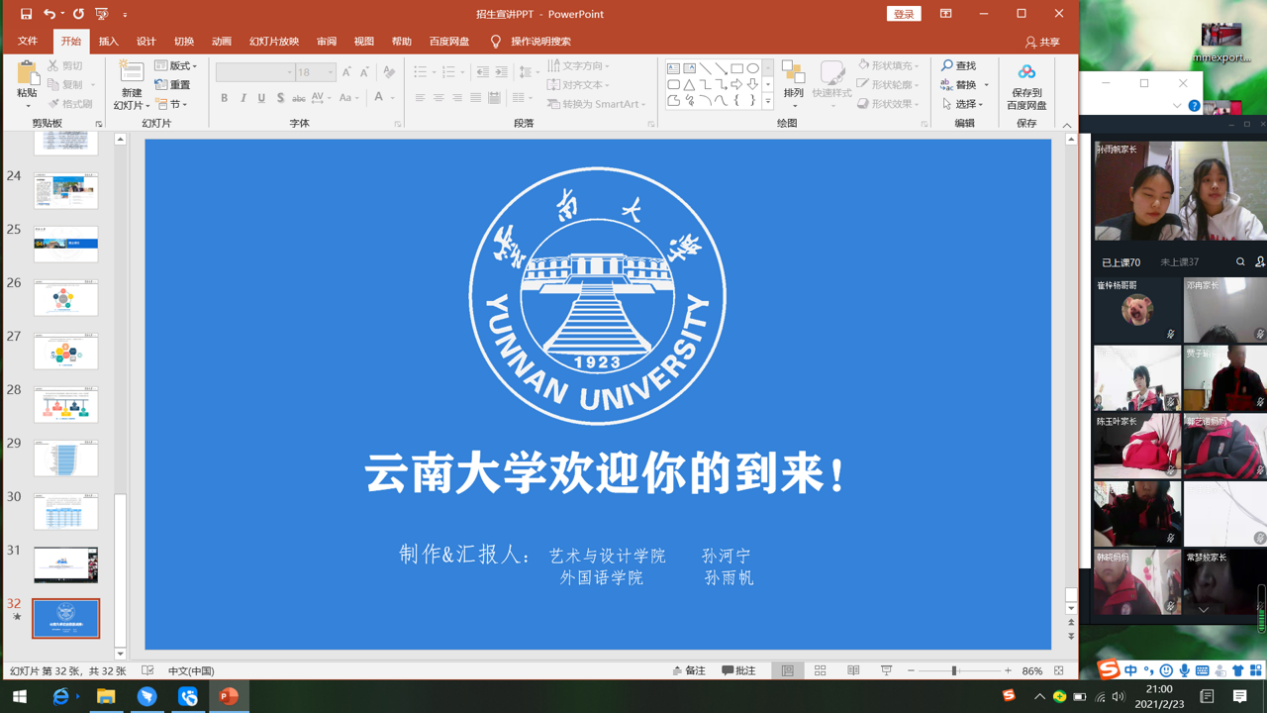Image resolution: width=1267 pixels, height=713 pixels.
Task: Toggle Bold formatting
Action: tap(224, 98)
